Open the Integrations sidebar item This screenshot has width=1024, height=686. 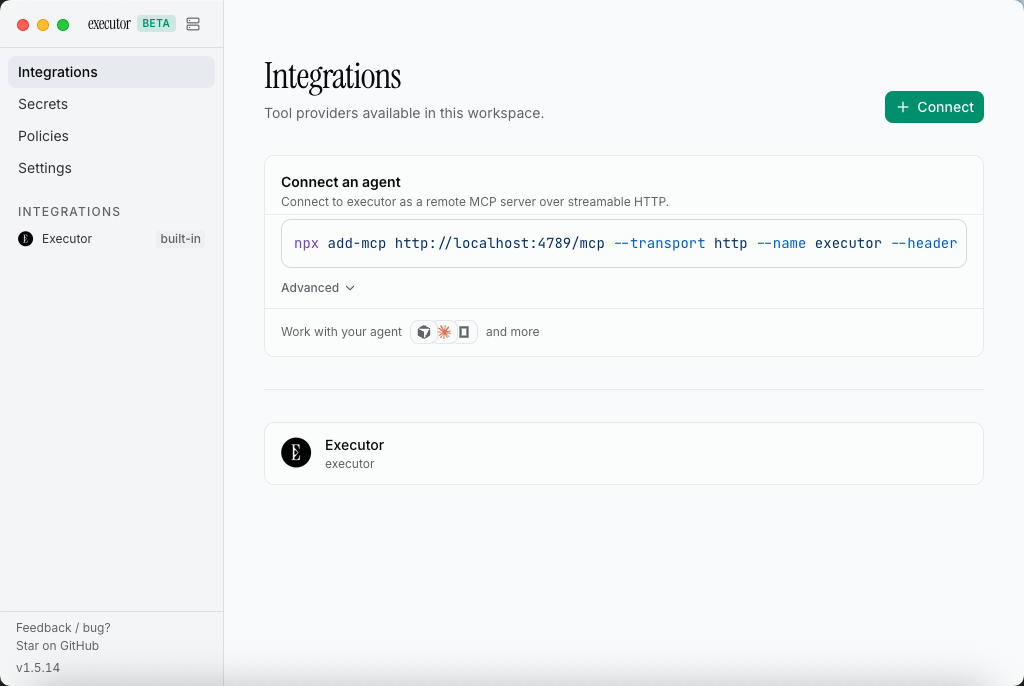click(x=111, y=72)
